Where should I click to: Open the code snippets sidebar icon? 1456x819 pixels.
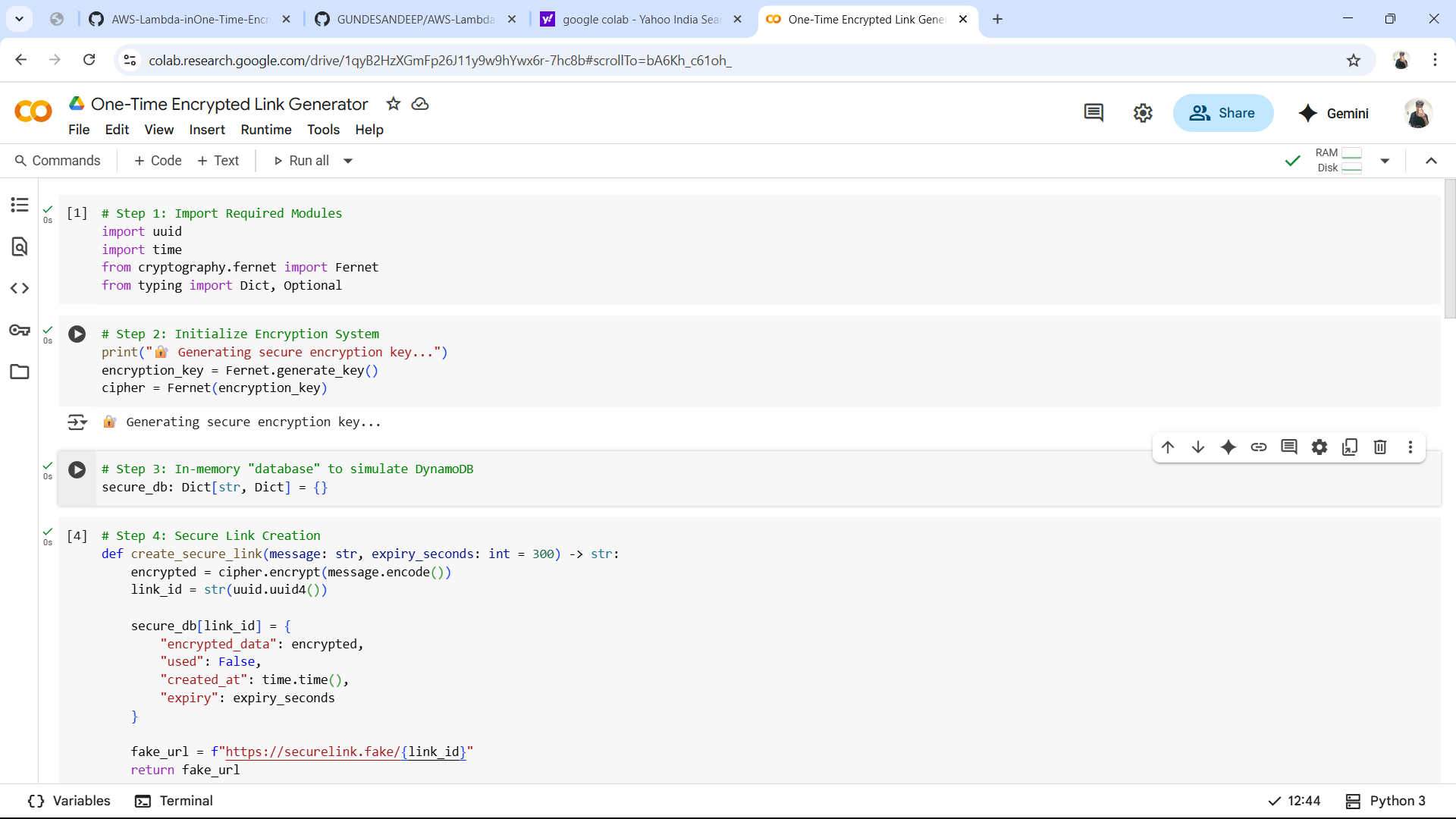point(20,288)
